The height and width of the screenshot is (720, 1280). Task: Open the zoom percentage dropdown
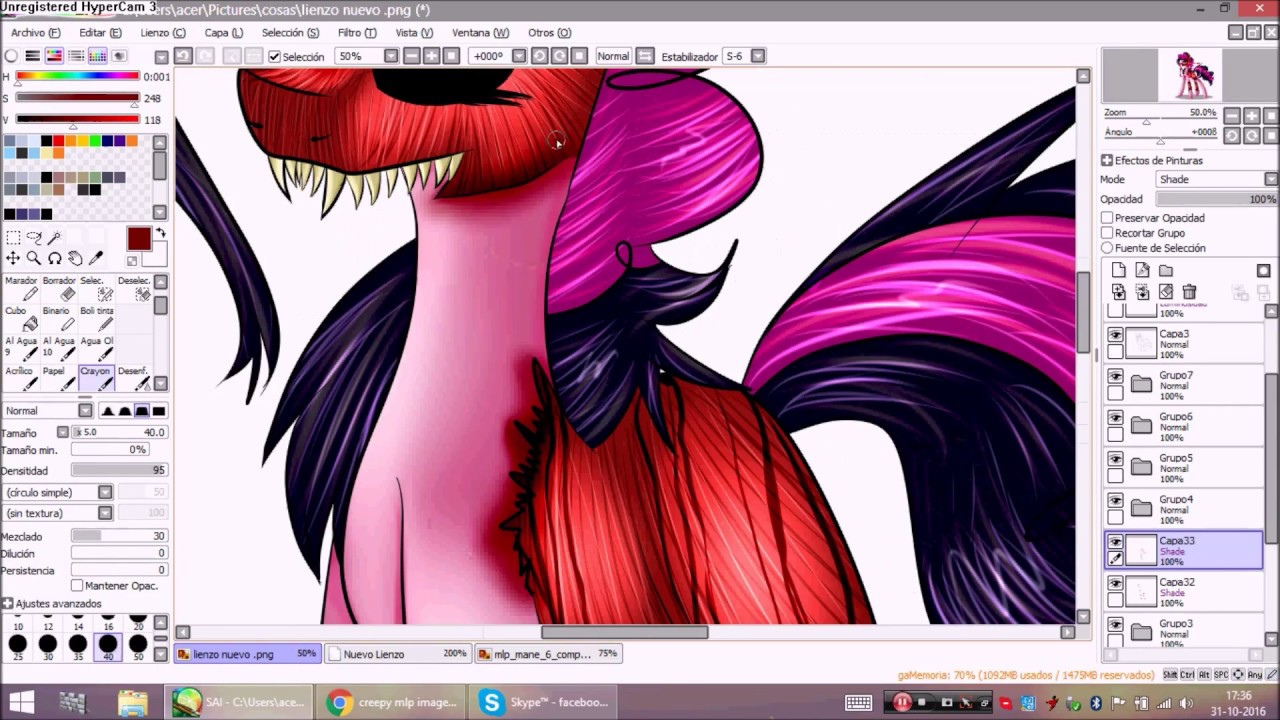pos(392,56)
